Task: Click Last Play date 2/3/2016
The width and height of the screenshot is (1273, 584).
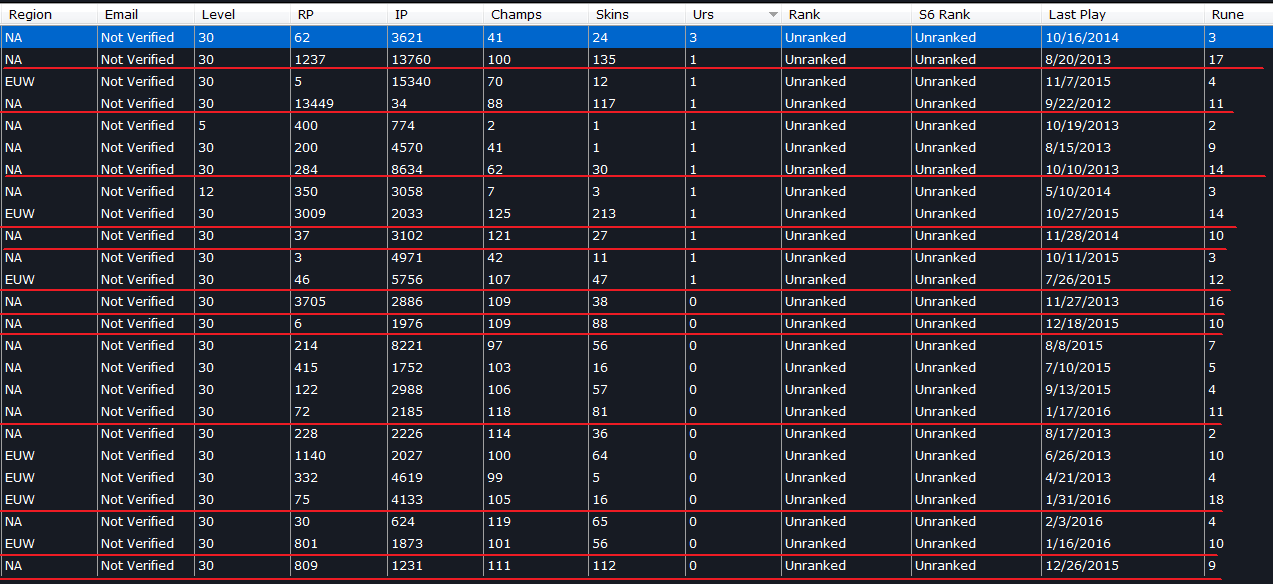Action: 1076,521
